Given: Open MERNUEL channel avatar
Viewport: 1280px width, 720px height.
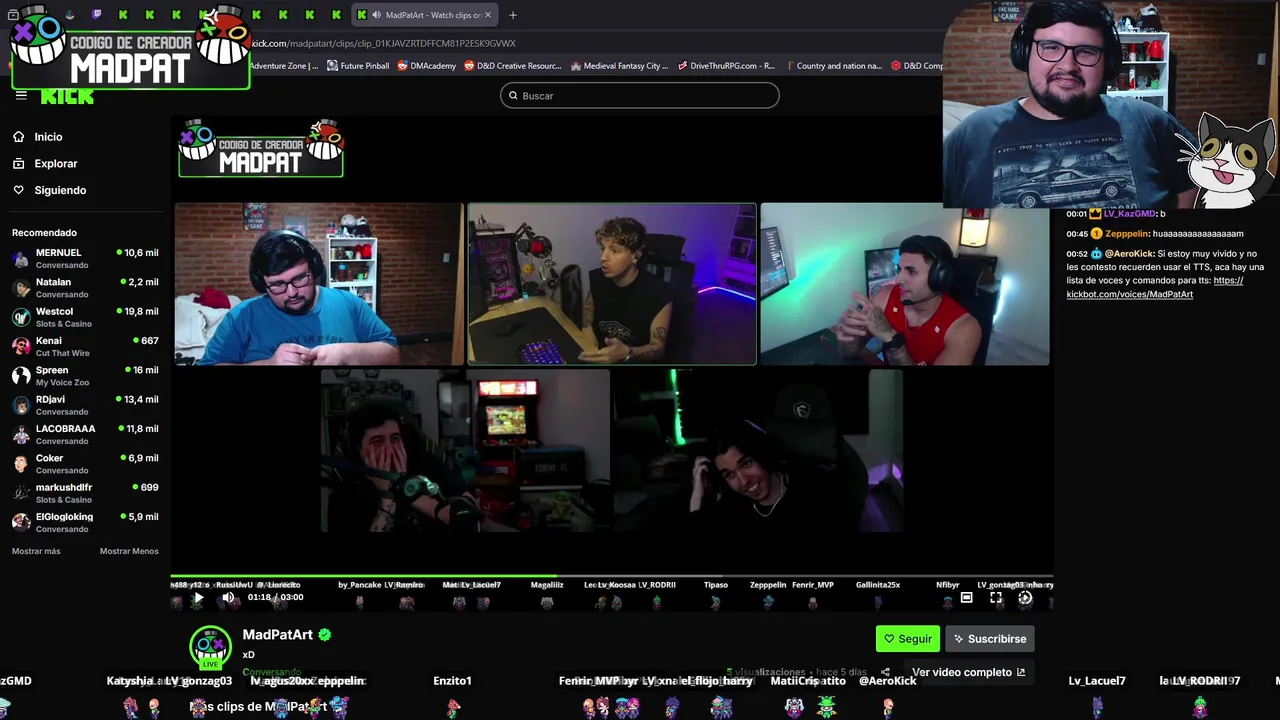Looking at the screenshot, I should coord(21,259).
